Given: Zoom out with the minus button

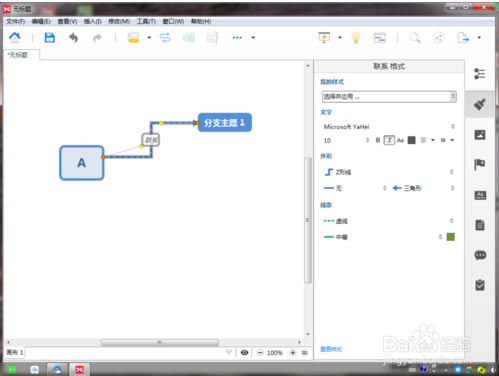Looking at the screenshot, I should click(260, 352).
